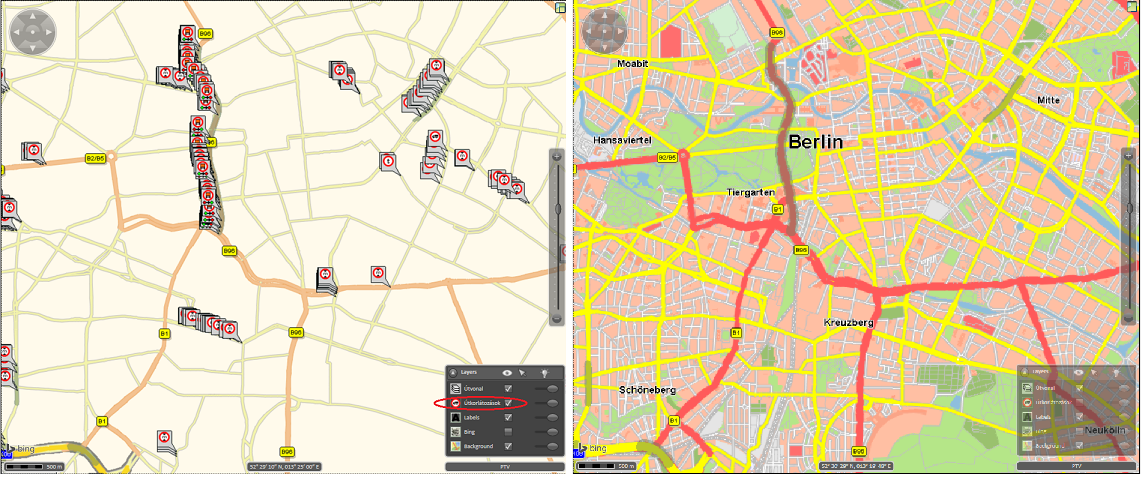The width and height of the screenshot is (1142, 477).
Task: Uncheck Útkorlátozások layer visibility in left panel
Action: click(x=509, y=403)
